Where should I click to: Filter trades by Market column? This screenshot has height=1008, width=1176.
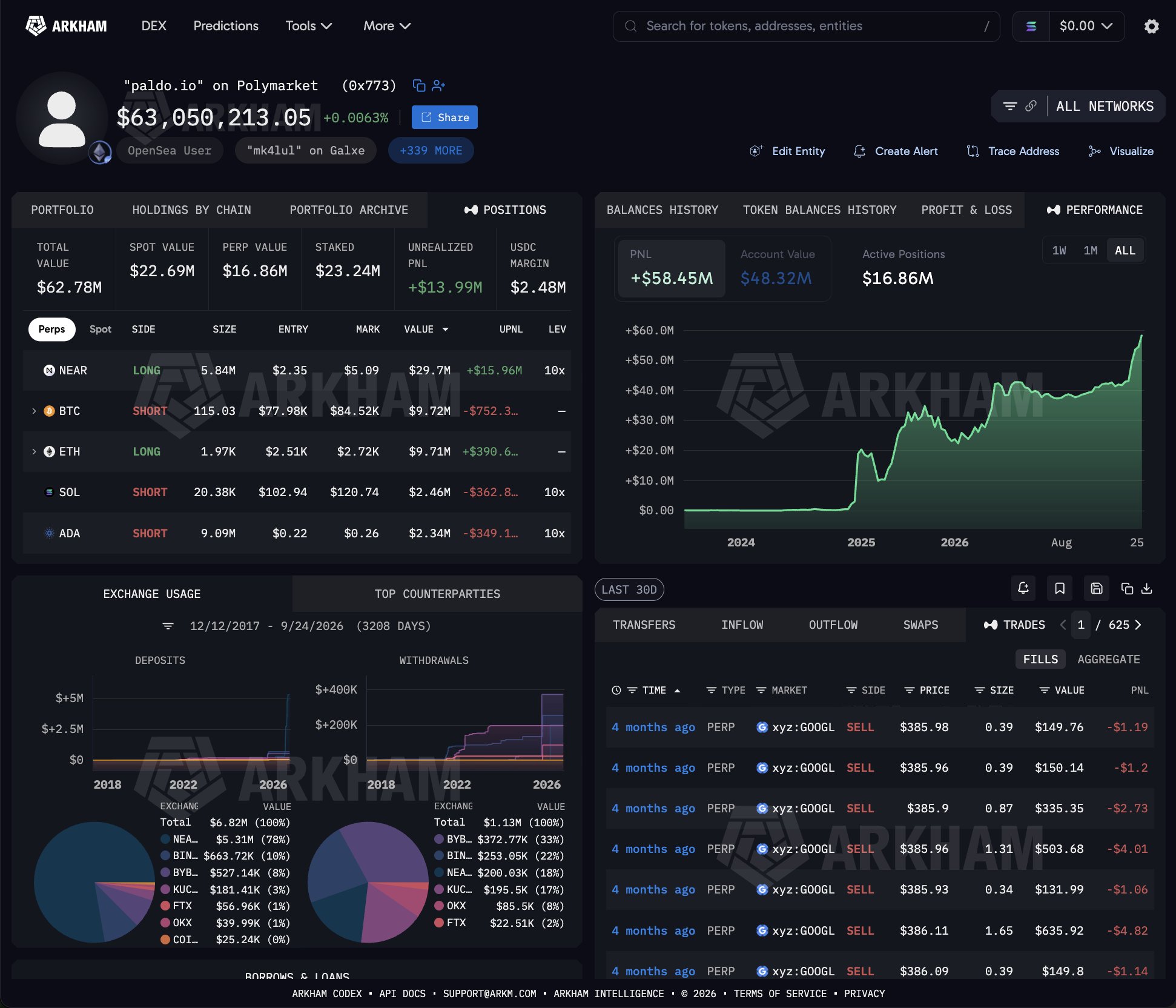[x=761, y=690]
